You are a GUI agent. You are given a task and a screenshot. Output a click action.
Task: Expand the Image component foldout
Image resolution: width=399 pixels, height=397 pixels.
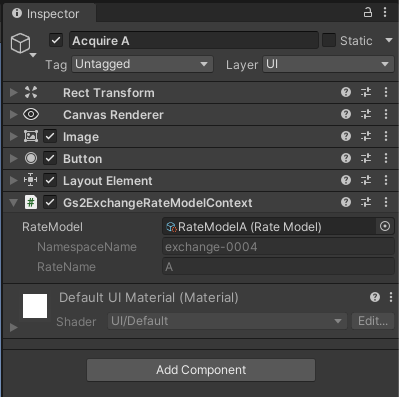point(13,136)
